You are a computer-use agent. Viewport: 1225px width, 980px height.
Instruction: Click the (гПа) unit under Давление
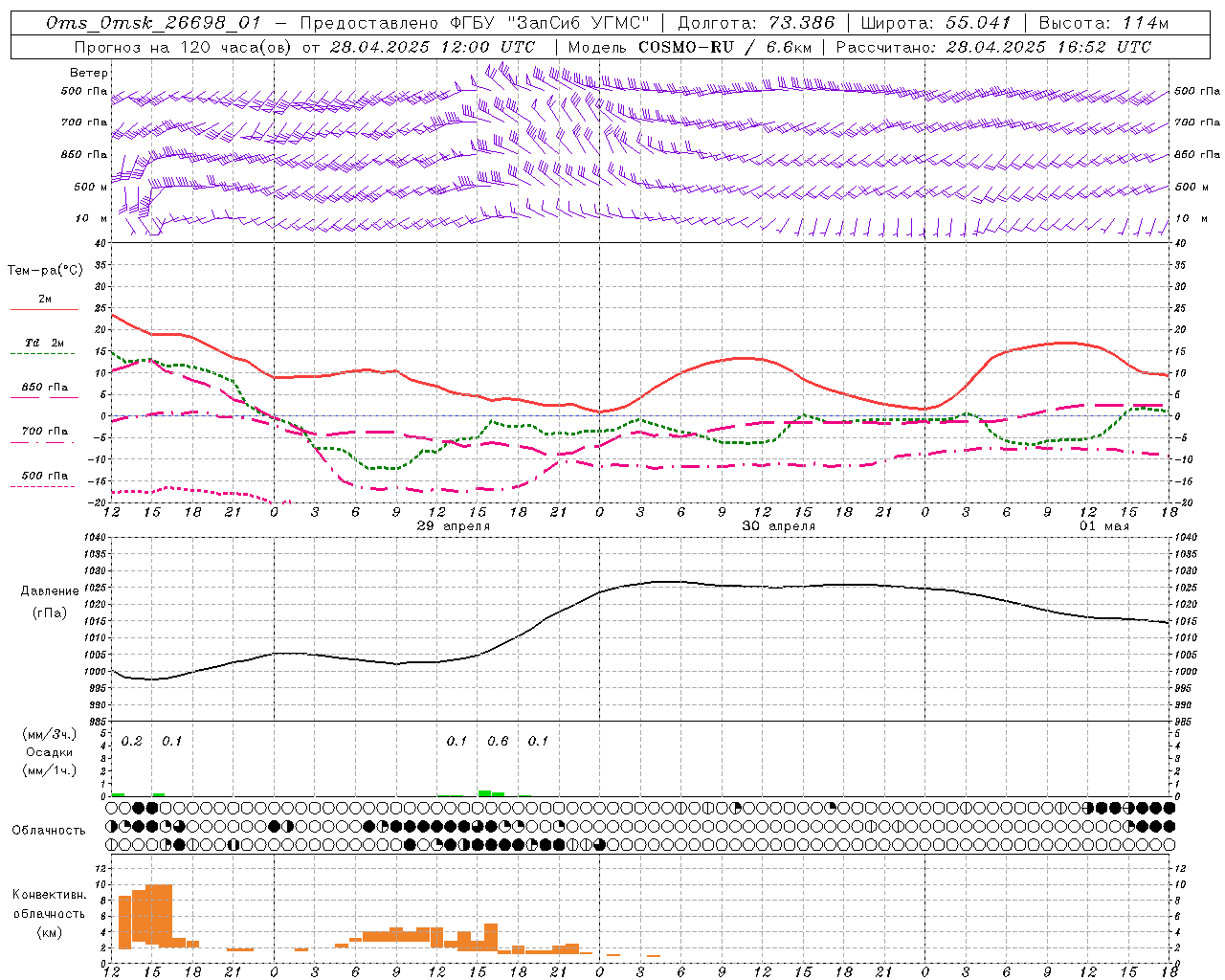coord(50,613)
